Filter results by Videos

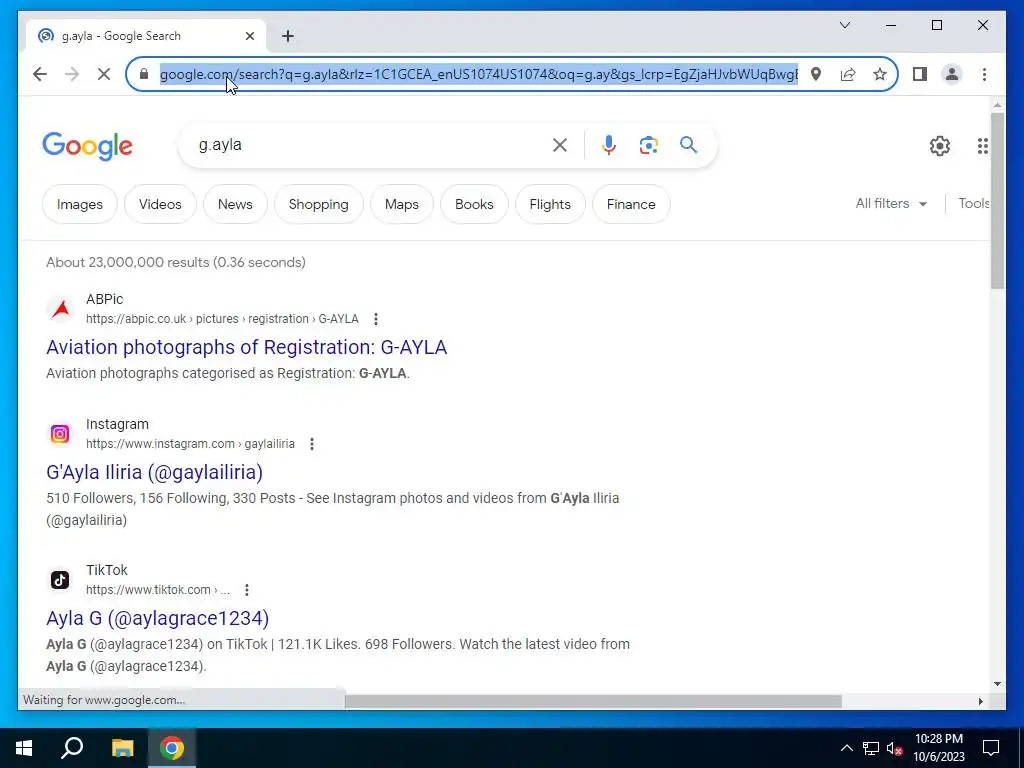[160, 204]
